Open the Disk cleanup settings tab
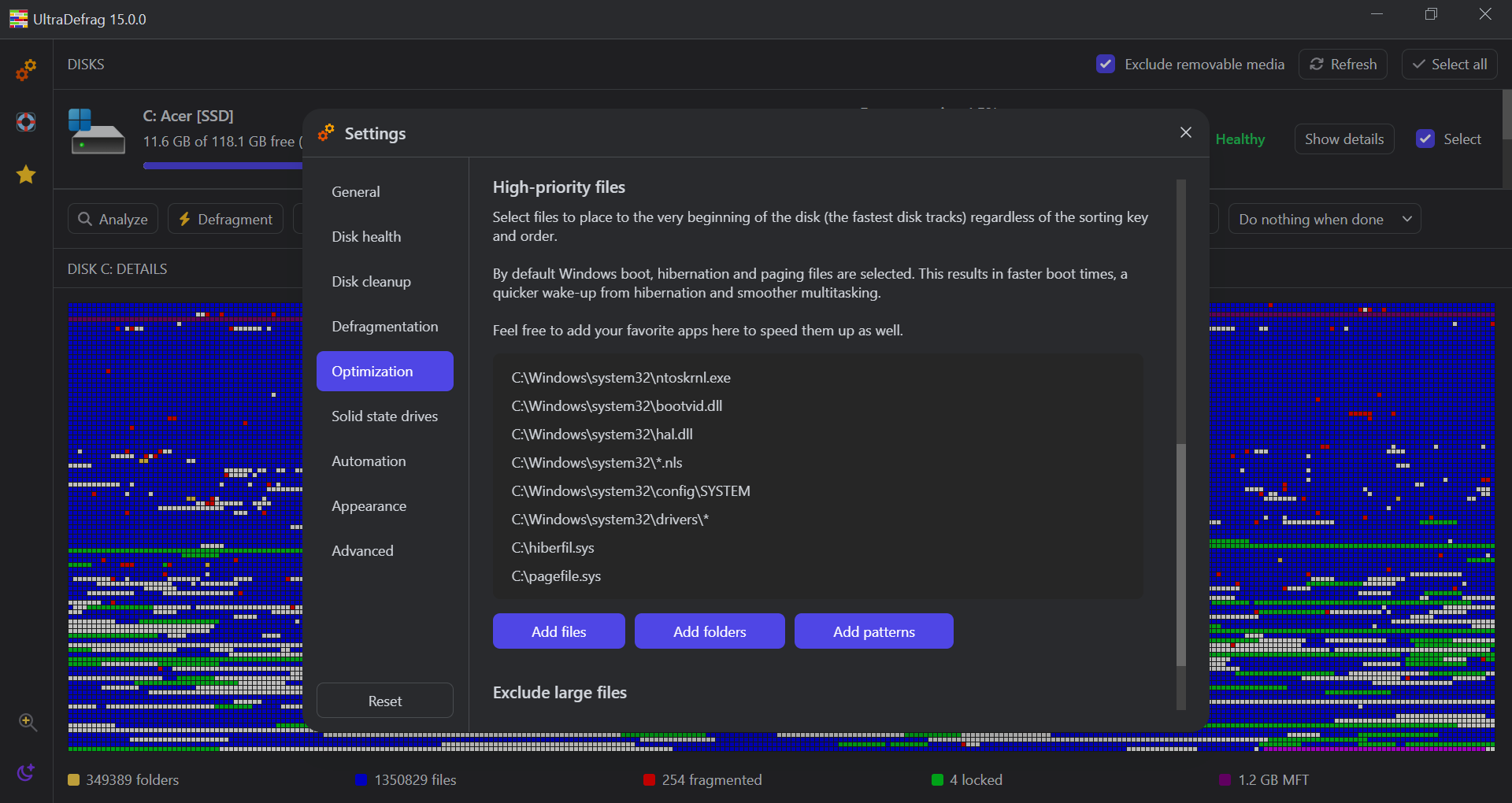This screenshot has height=803, width=1512. click(x=371, y=281)
